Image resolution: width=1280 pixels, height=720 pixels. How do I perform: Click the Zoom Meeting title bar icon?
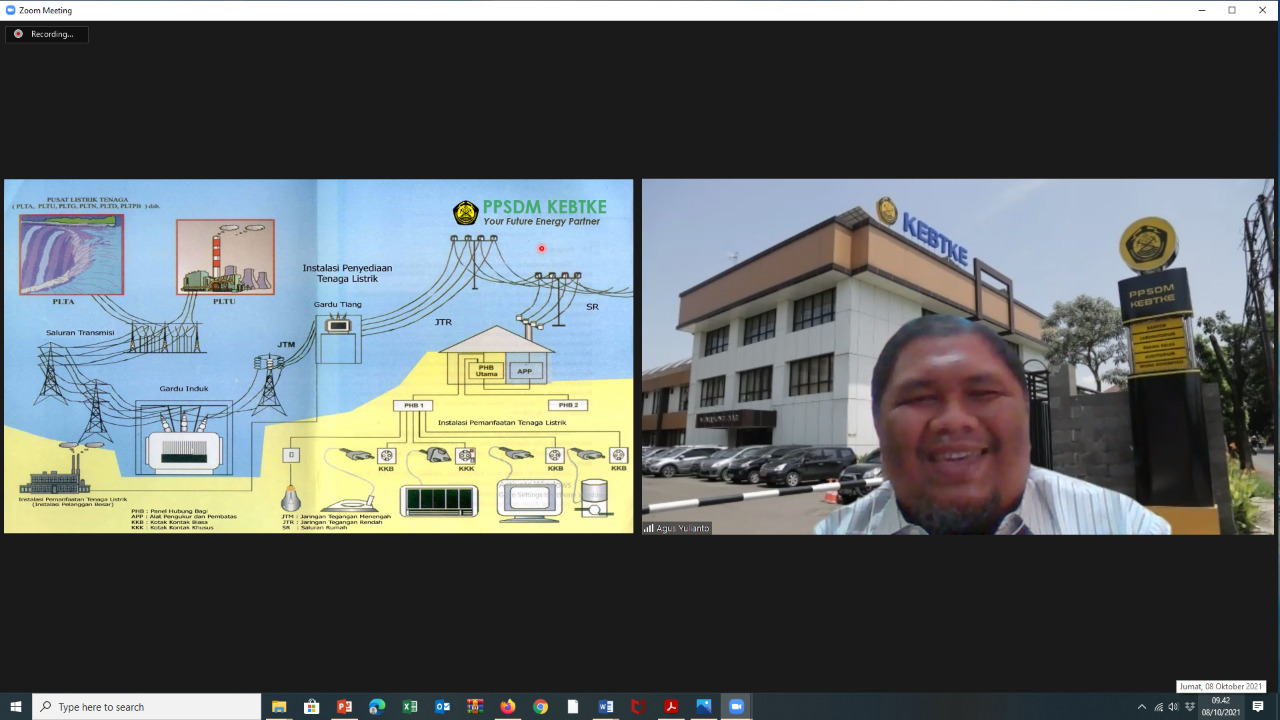(x=10, y=10)
